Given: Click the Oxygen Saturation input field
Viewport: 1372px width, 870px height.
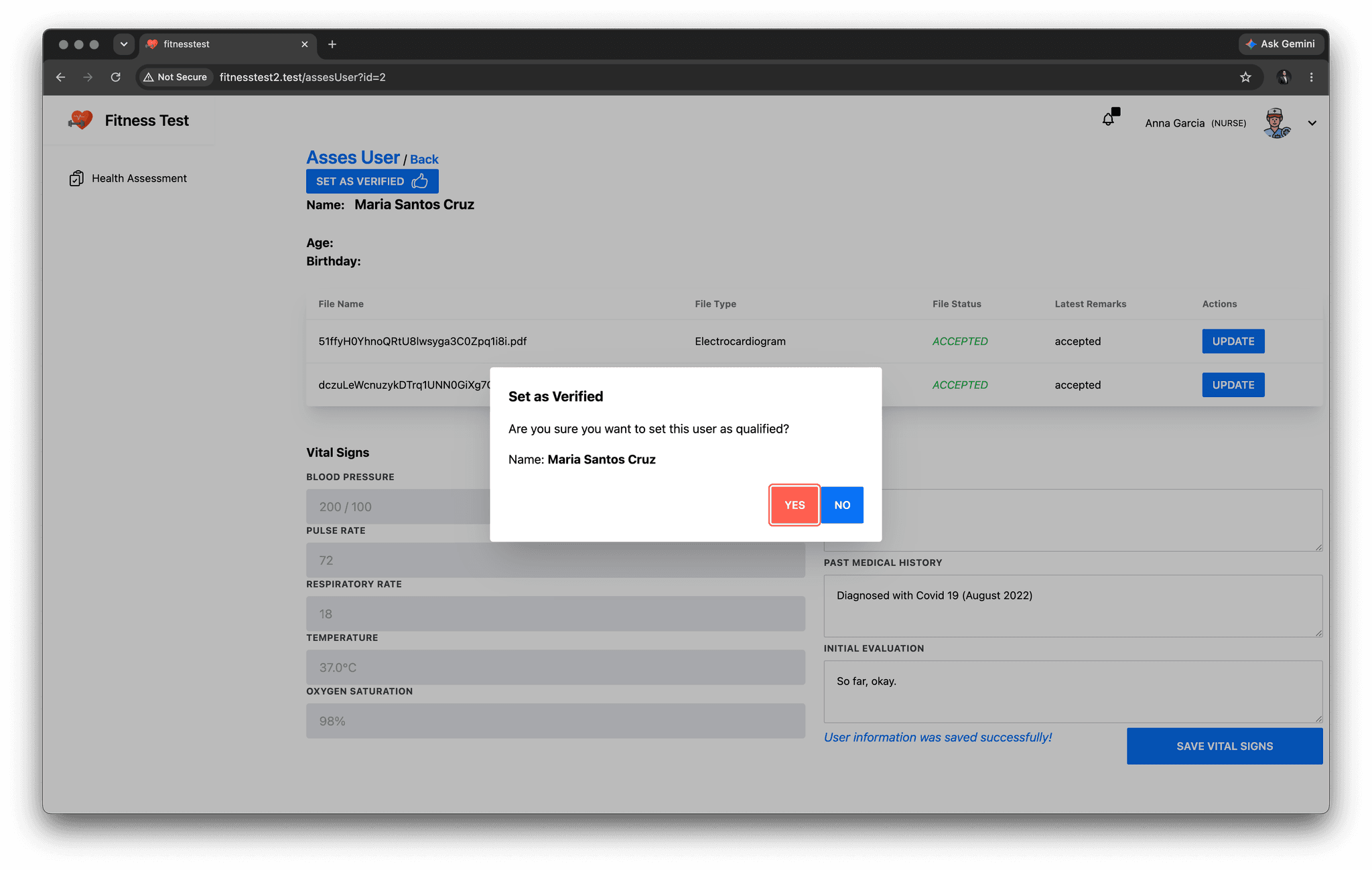Looking at the screenshot, I should 555,721.
